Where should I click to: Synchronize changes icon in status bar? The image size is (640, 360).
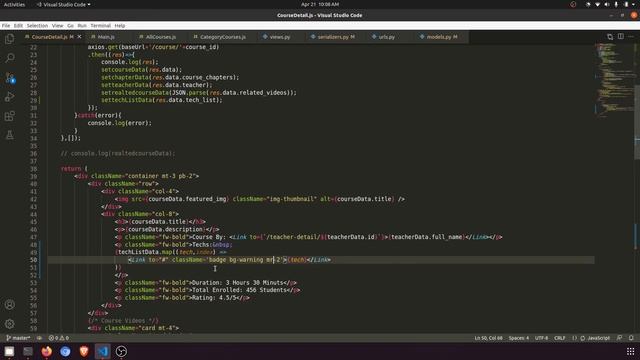point(39,338)
